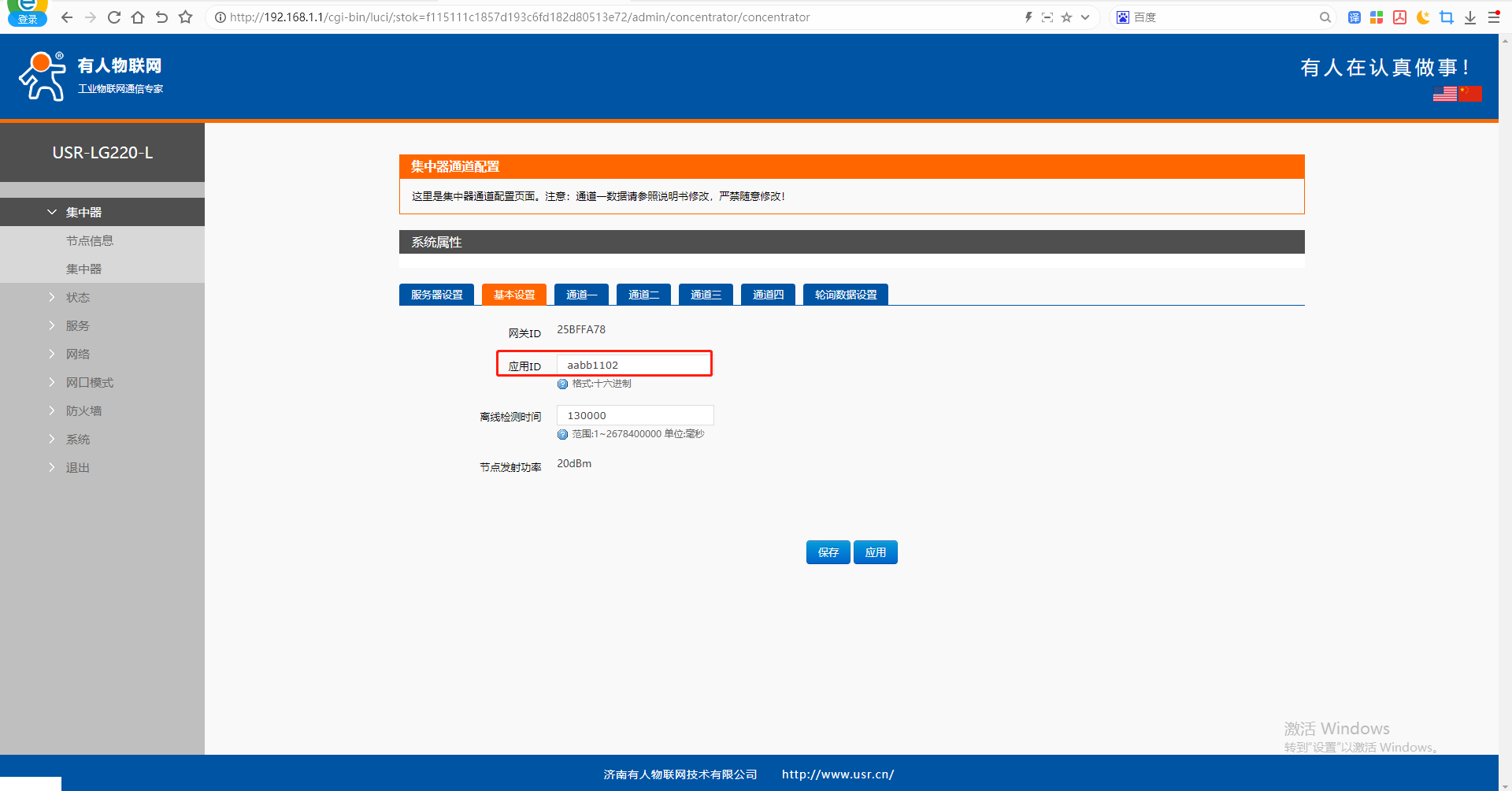Go to the browser home page icon
This screenshot has height=791, width=1512.
coord(138,17)
